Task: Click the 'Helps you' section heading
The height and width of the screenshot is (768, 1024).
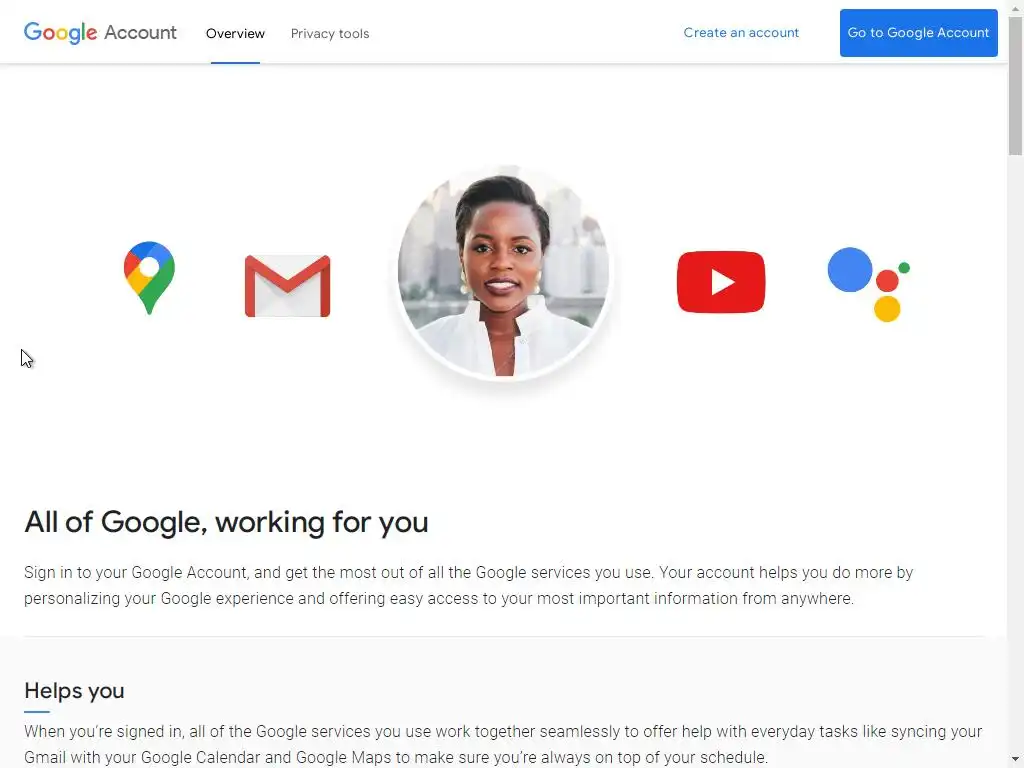Action: (x=74, y=691)
